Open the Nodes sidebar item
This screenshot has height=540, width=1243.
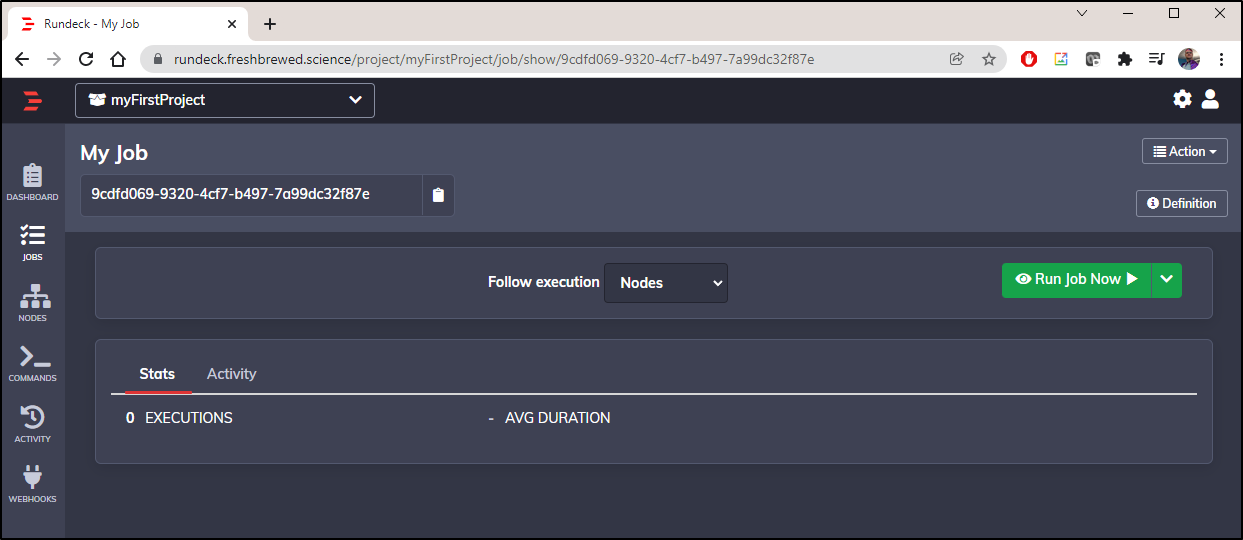32,303
